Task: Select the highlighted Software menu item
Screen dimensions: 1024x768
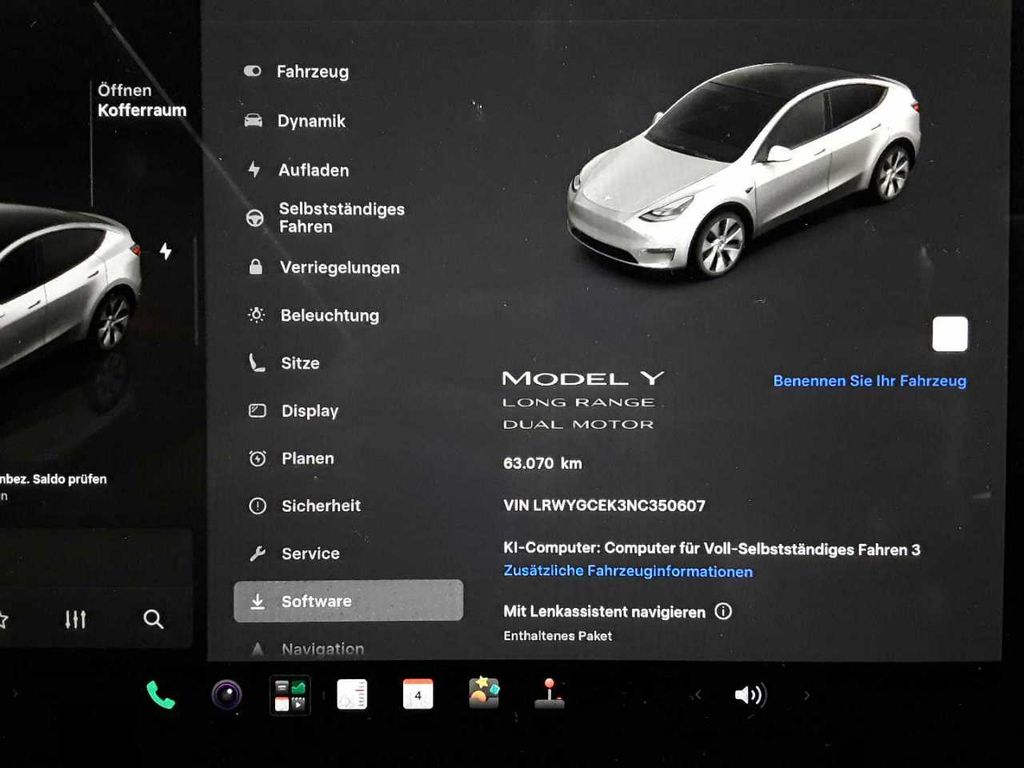Action: click(349, 601)
